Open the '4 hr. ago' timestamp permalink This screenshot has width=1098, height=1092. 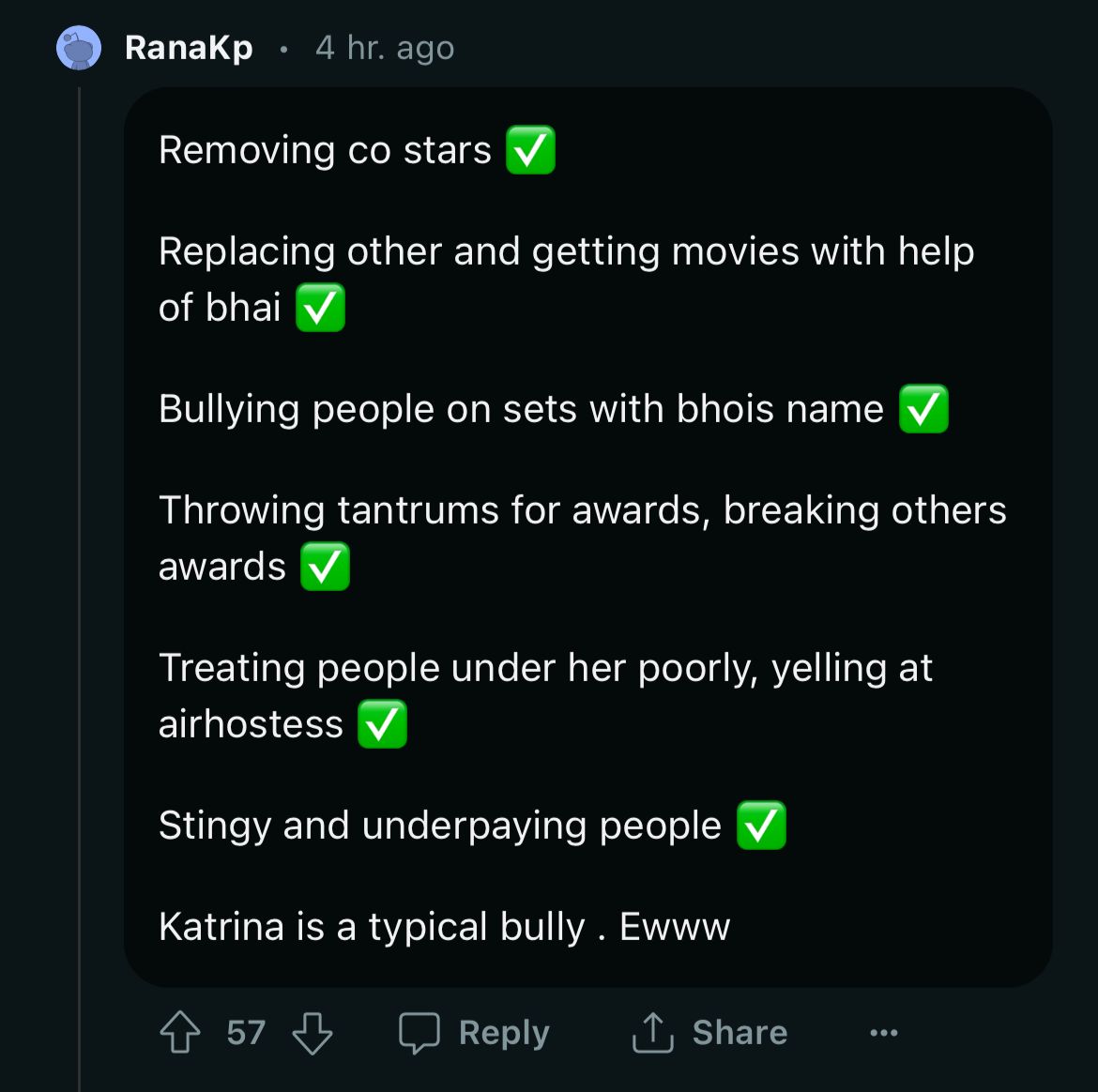[385, 48]
